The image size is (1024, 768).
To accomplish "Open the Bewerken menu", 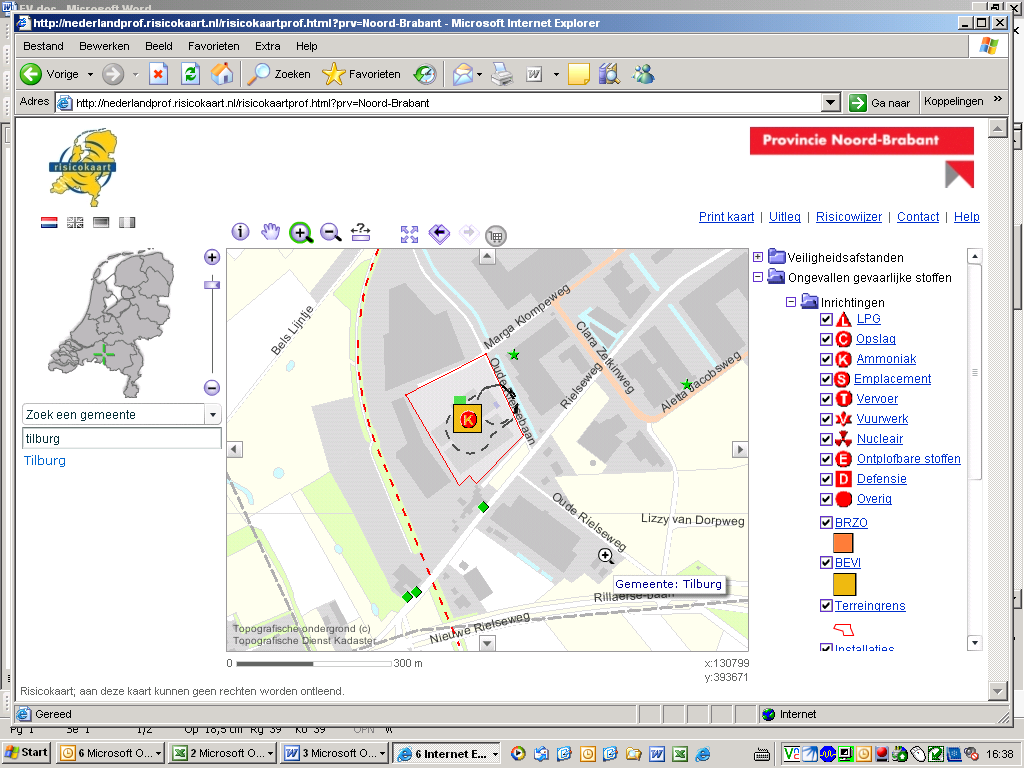I will click(x=104, y=46).
